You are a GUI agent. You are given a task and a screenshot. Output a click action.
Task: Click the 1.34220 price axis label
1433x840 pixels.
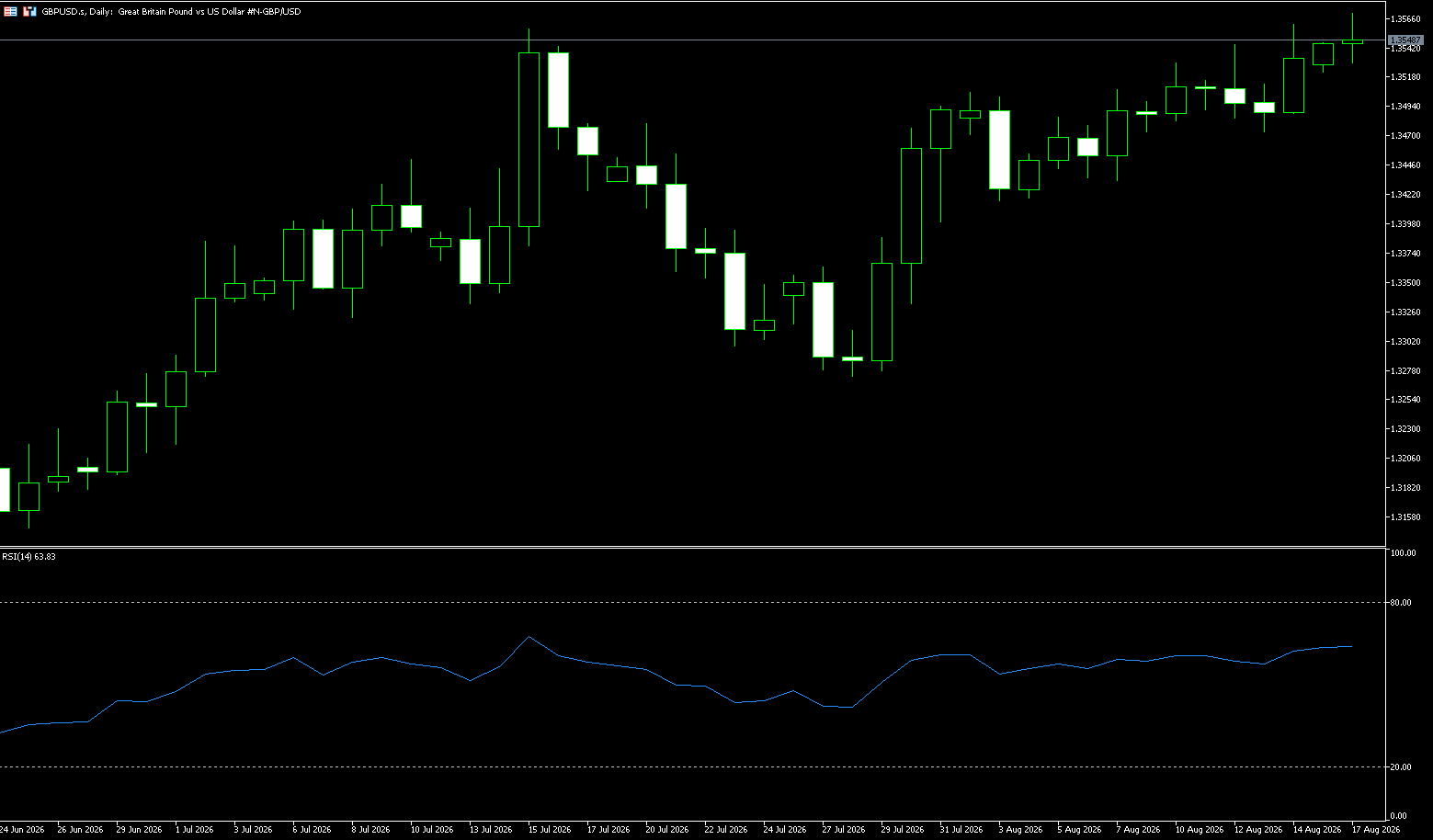1406,195
